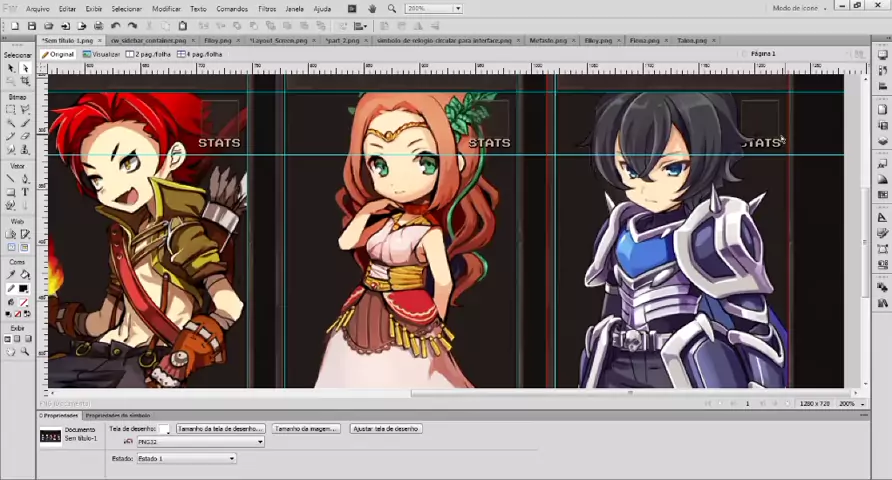Viewport: 892px width, 480px height.
Task: Select the Zoom tool in Exibir section
Action: coord(24,352)
